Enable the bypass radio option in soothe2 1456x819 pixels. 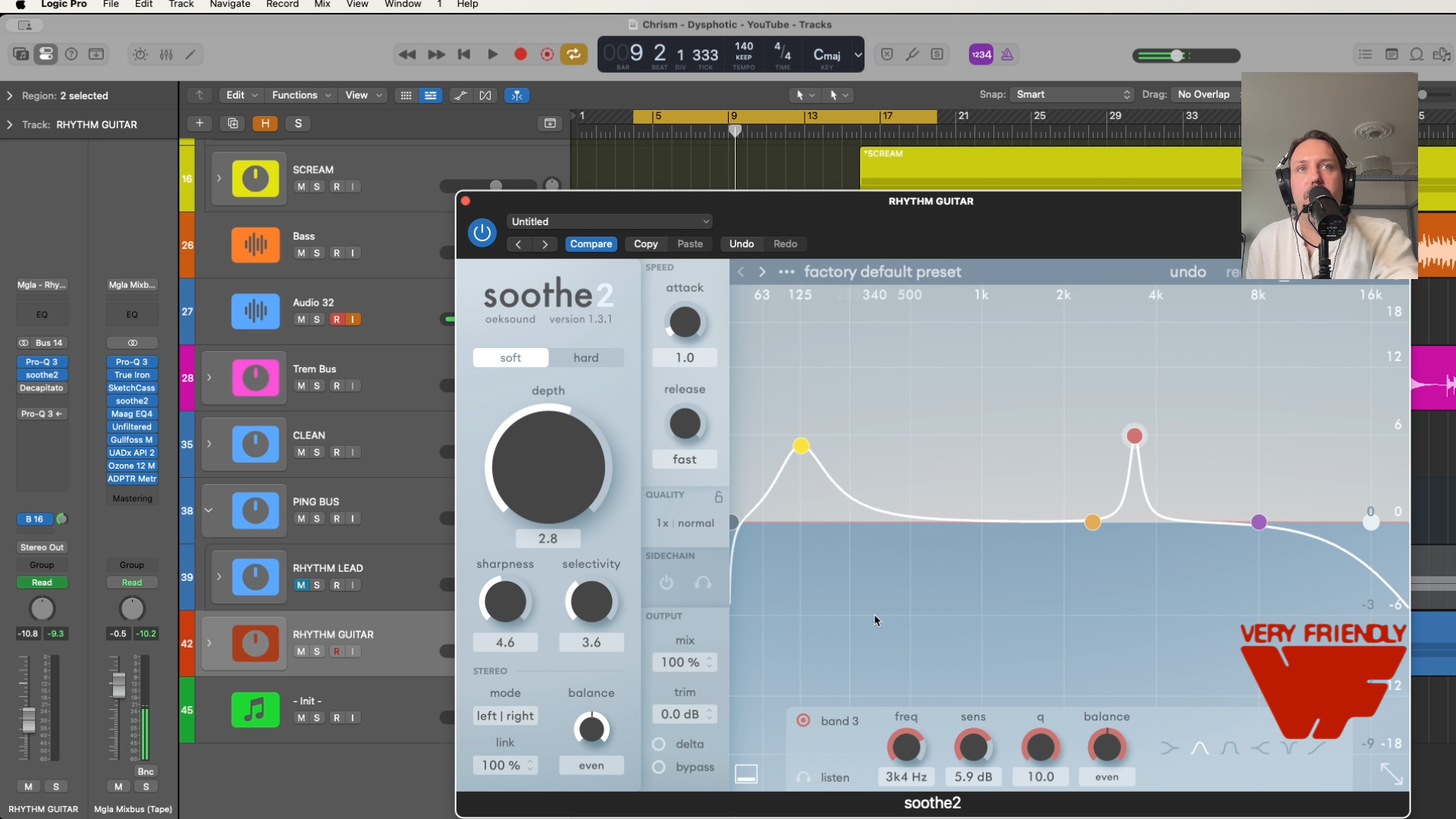[x=659, y=767]
